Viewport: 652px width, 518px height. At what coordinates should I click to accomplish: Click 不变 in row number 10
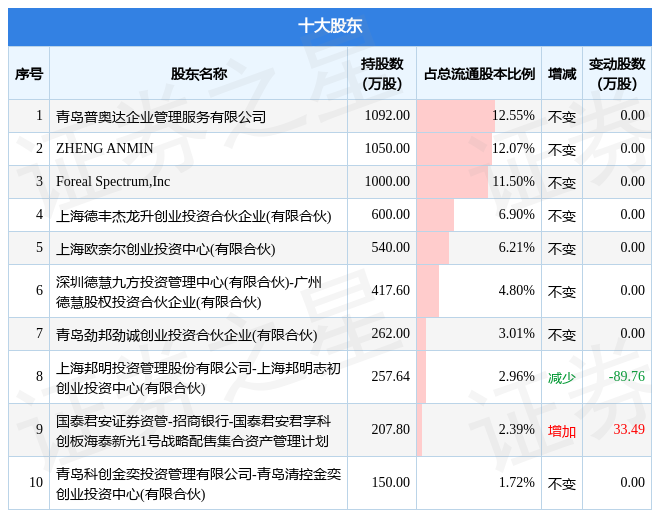562,484
